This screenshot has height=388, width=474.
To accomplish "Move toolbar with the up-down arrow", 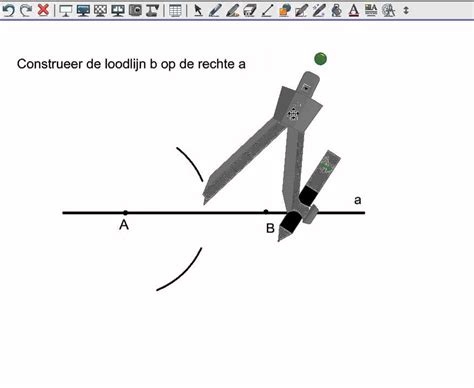I will [406, 10].
